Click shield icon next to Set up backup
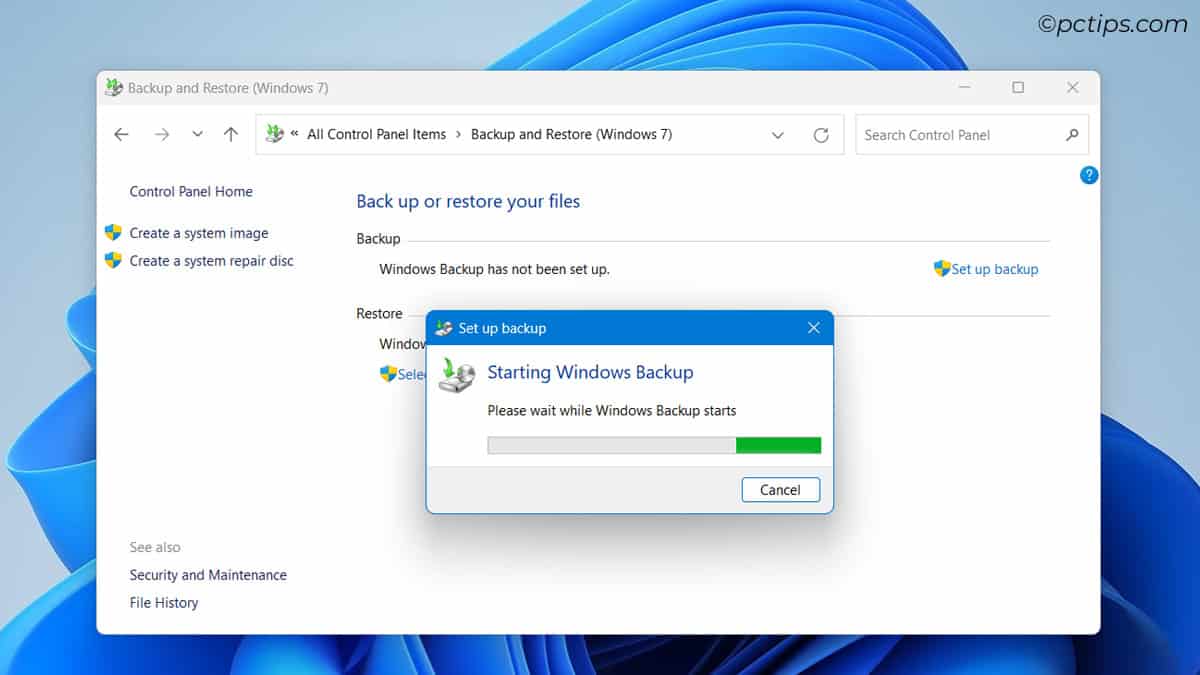 pos(942,268)
